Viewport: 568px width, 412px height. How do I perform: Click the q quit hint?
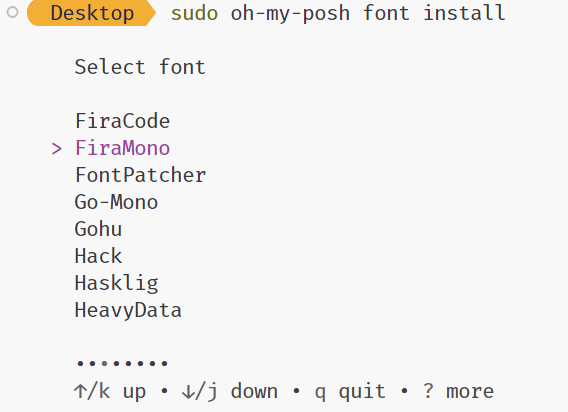point(350,392)
